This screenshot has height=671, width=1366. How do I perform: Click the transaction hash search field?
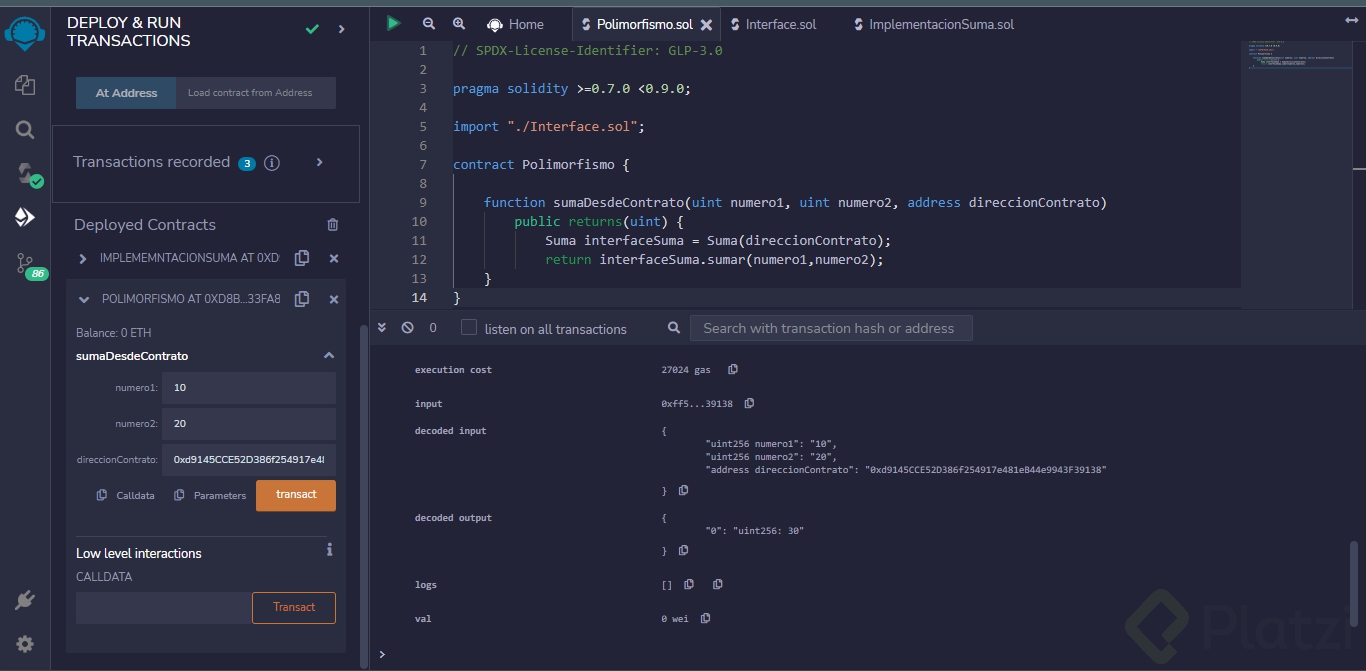[x=830, y=328]
